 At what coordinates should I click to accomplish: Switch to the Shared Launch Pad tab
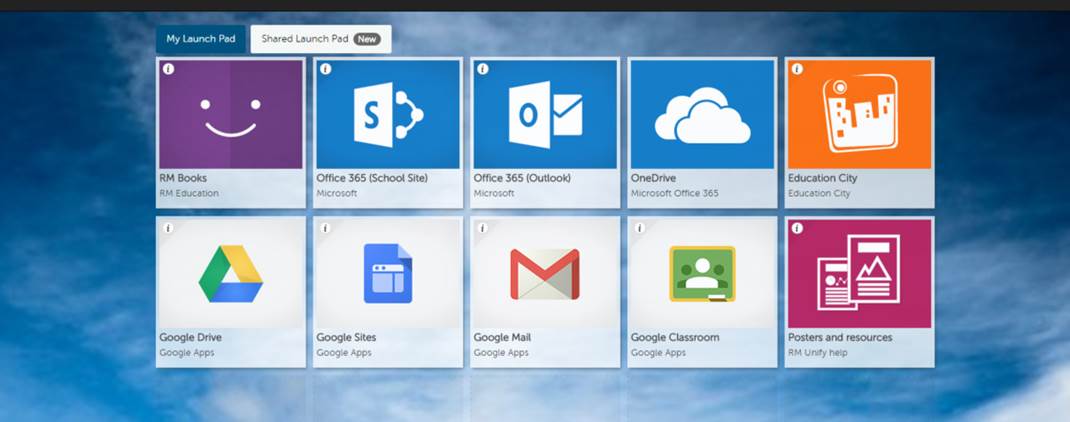pos(305,39)
